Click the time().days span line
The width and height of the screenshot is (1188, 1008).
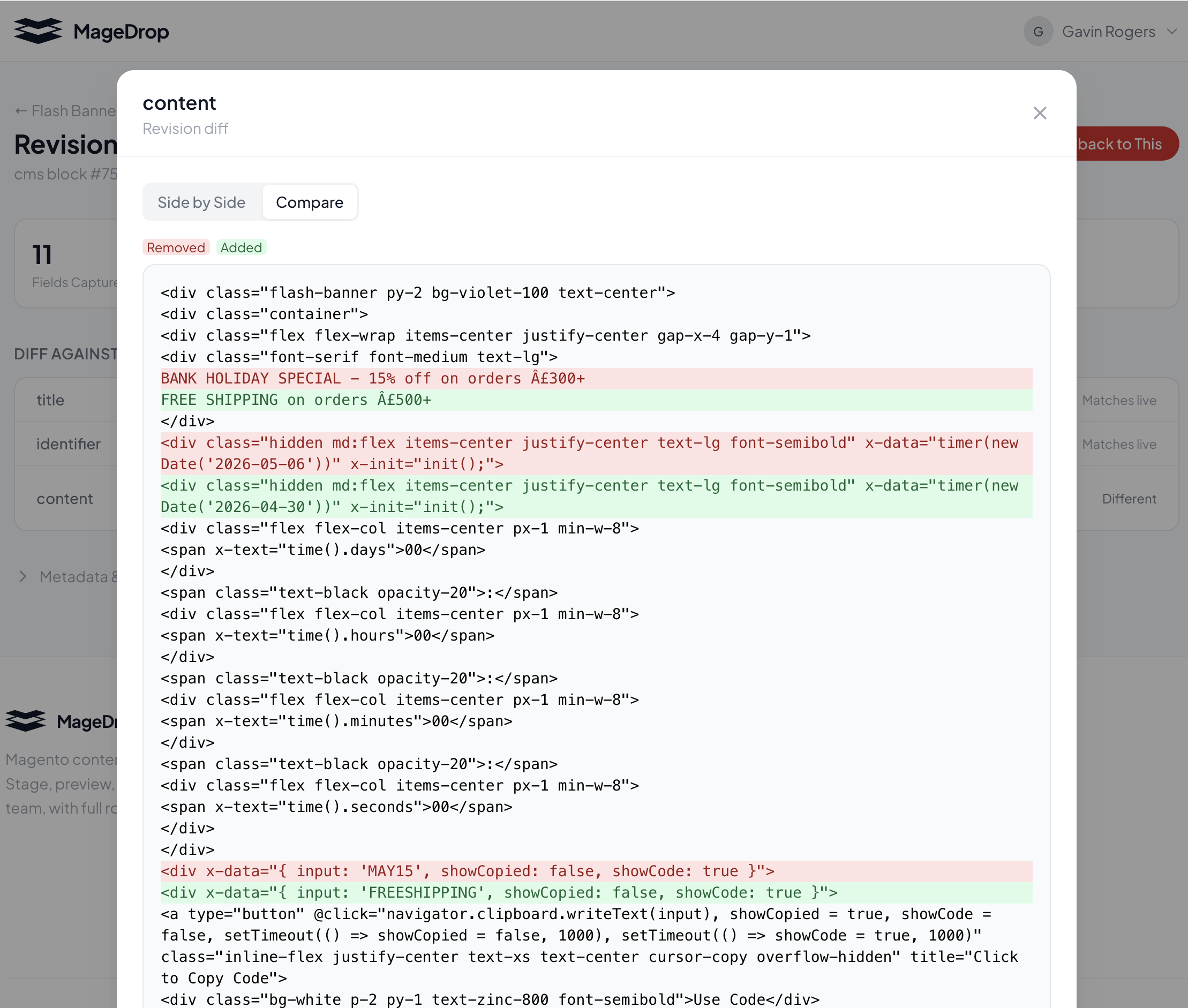[323, 550]
